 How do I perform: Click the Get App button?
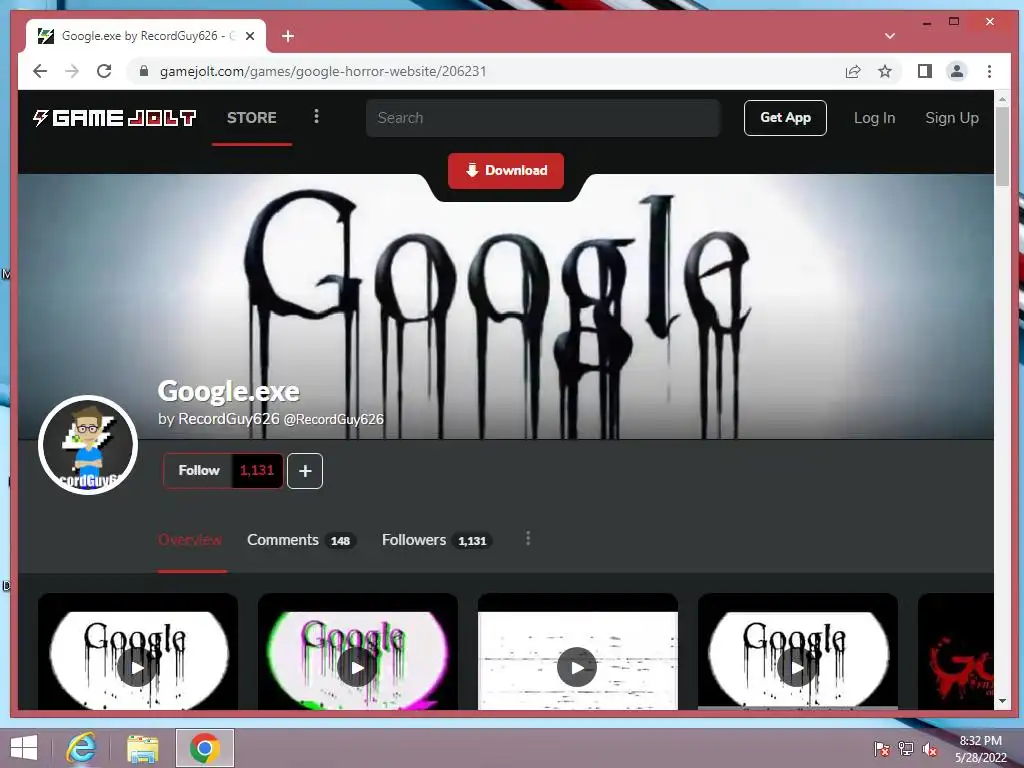coord(785,118)
